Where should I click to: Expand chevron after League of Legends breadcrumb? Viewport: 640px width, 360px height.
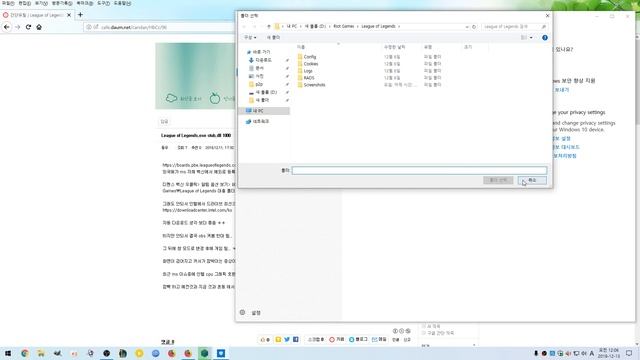399,27
